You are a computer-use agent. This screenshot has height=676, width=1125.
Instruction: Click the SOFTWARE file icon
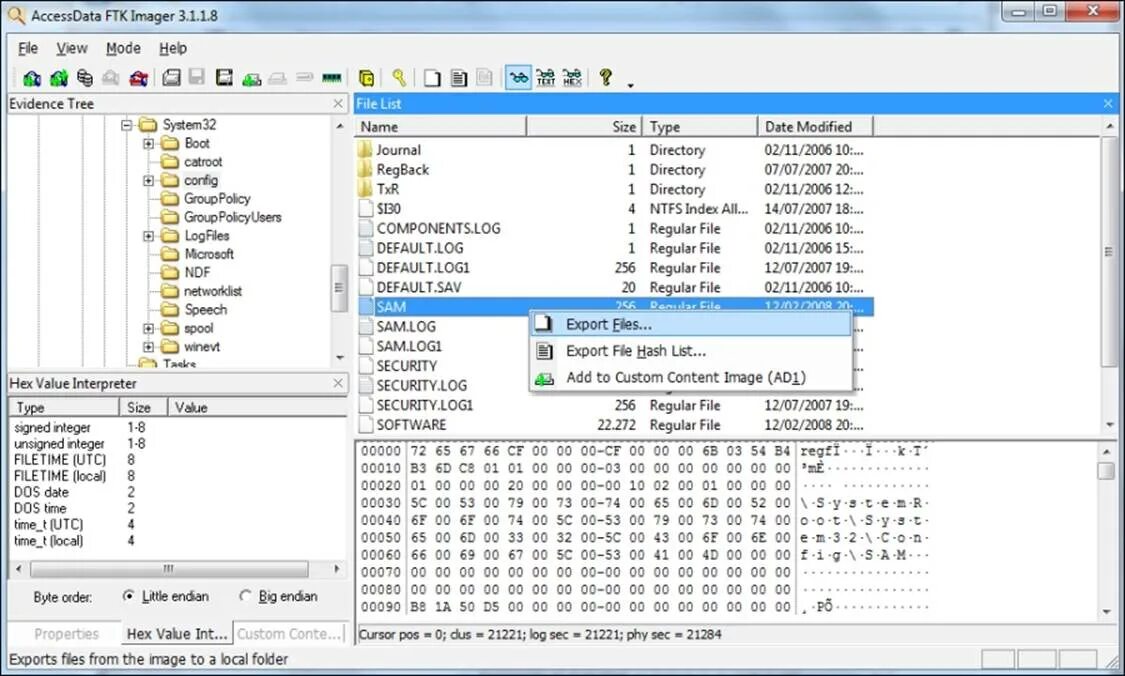click(366, 424)
